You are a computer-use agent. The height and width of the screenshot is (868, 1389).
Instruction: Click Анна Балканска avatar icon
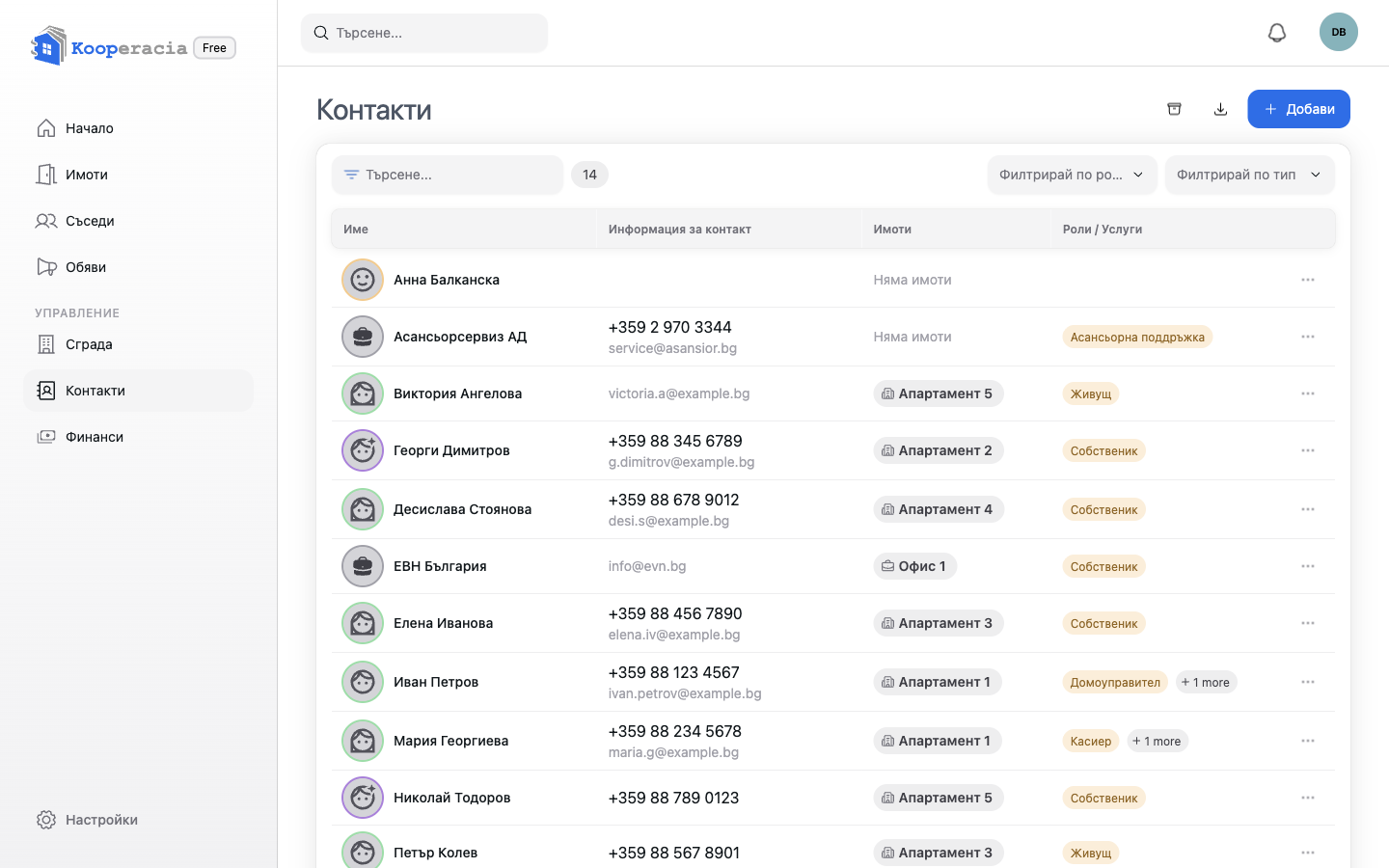point(363,280)
